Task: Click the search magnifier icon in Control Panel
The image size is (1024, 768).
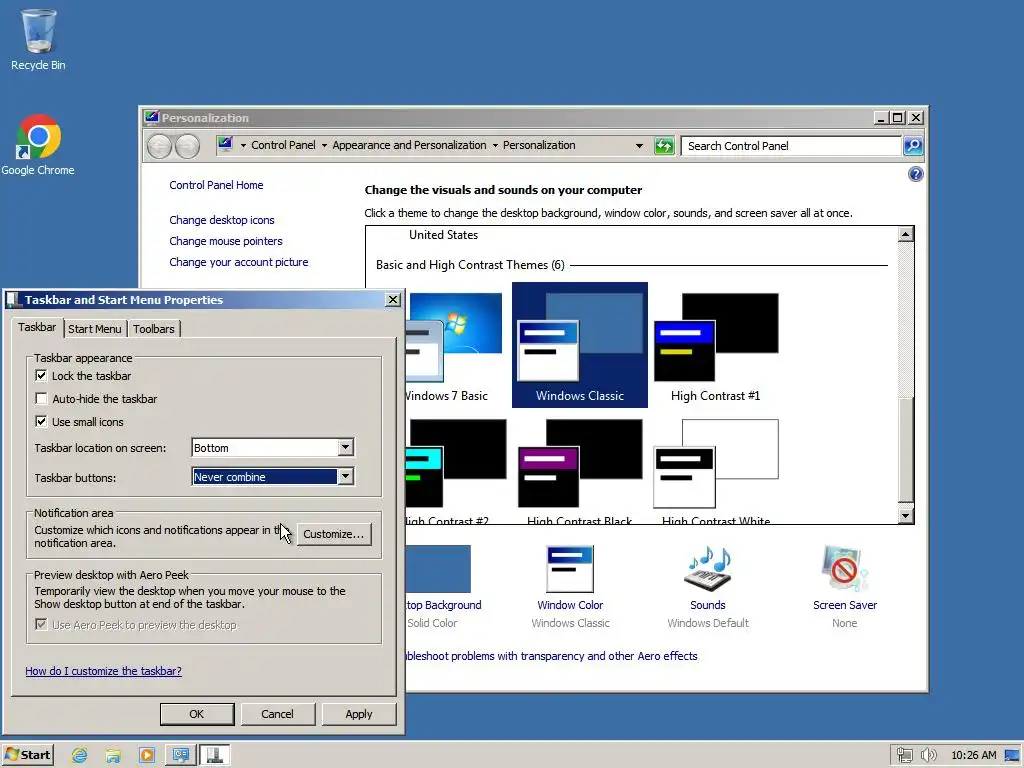Action: click(x=913, y=146)
